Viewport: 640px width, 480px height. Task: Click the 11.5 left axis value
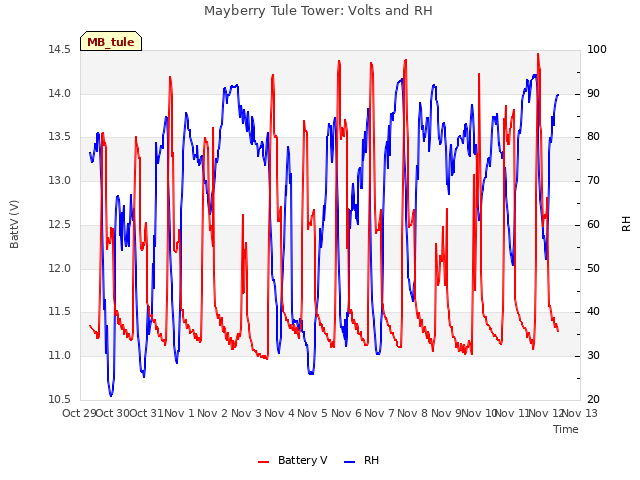pyautogui.click(x=60, y=312)
